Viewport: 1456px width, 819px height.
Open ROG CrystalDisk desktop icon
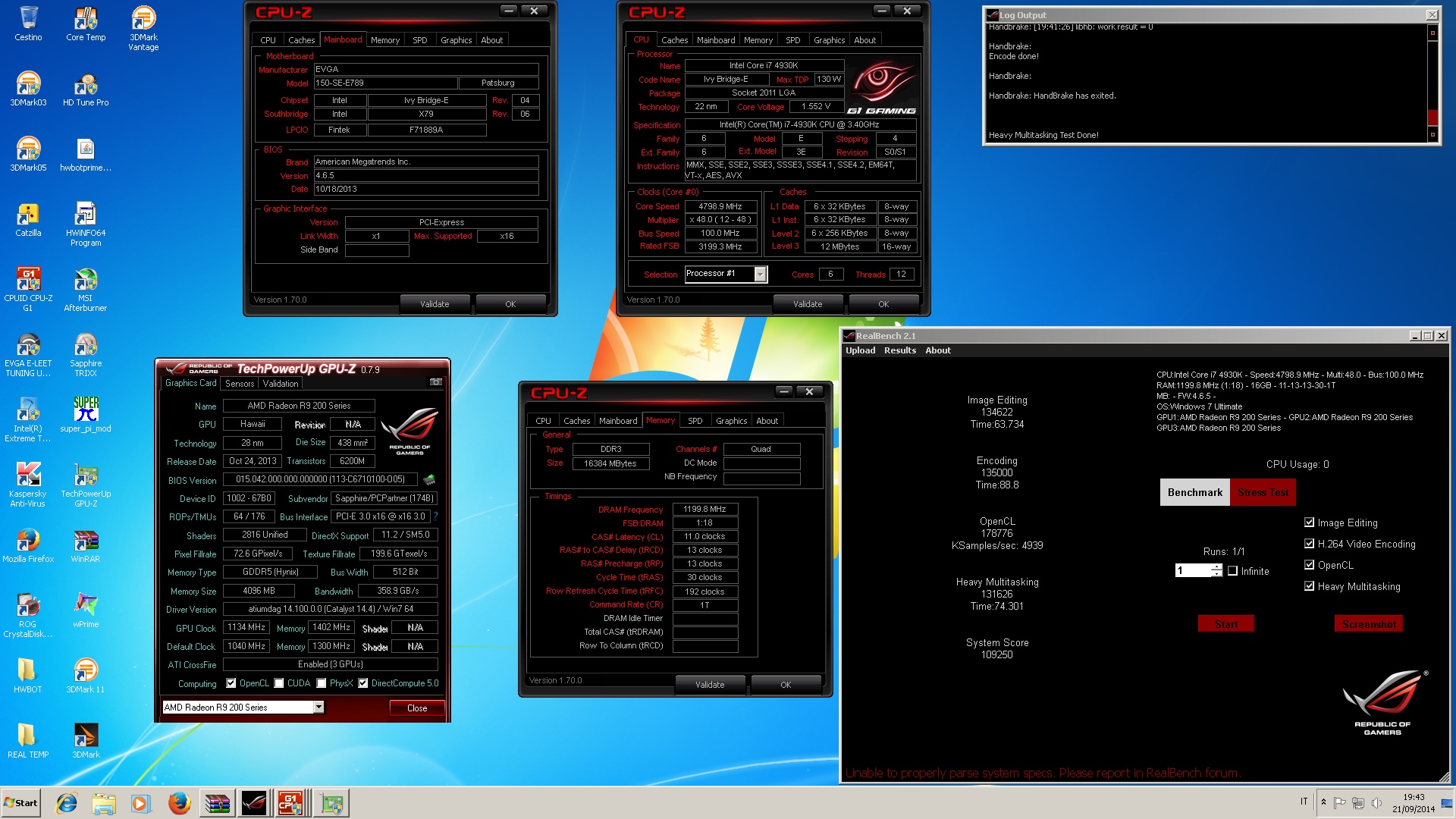click(28, 615)
